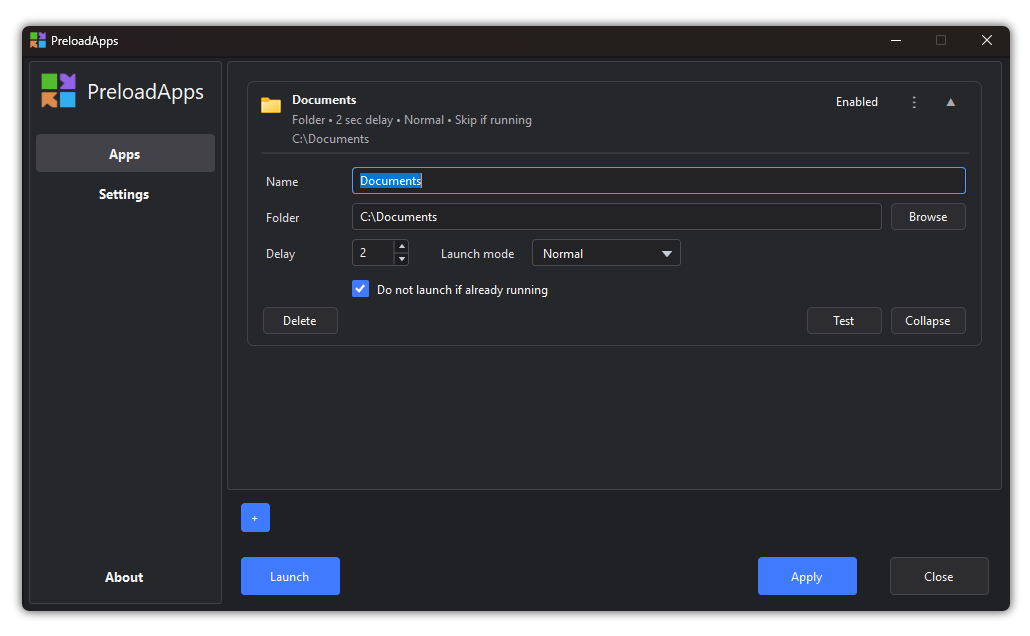The height and width of the screenshot is (636, 1030).
Task: Close the PreloadApps dialog with Close button
Action: pos(939,576)
